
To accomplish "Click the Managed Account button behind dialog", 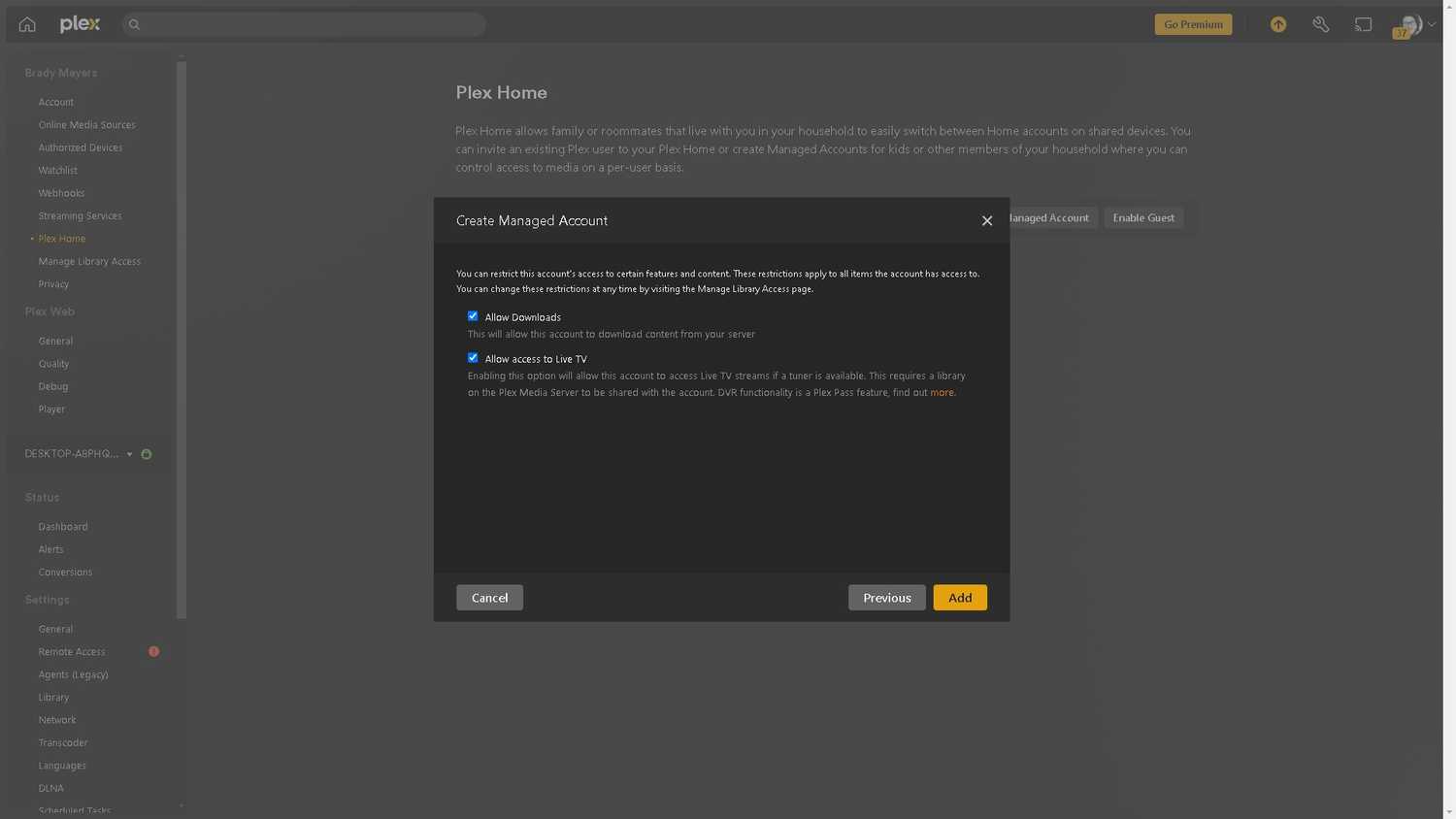I will coord(1053,217).
